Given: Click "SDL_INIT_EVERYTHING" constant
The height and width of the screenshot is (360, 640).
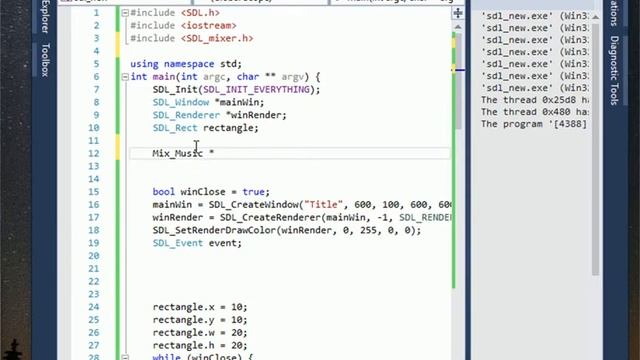Looking at the screenshot, I should [x=256, y=89].
